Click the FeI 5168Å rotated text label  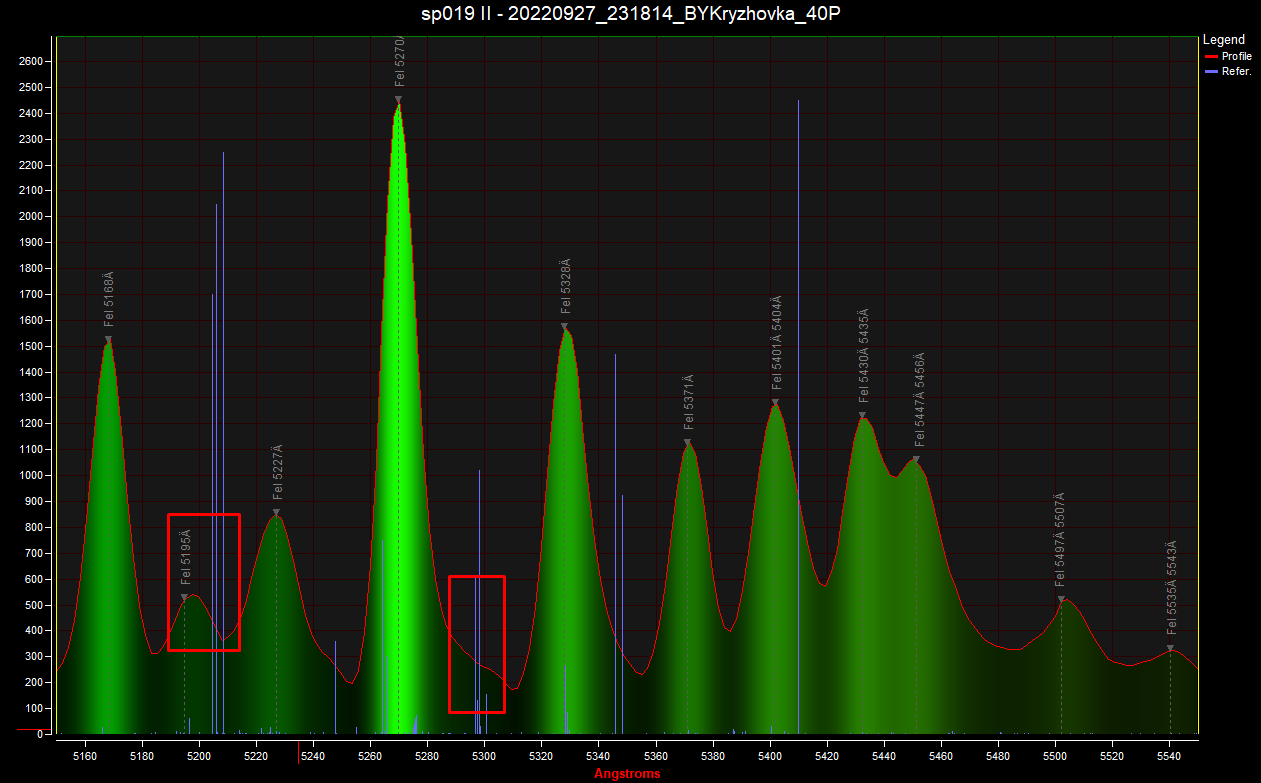(x=109, y=300)
